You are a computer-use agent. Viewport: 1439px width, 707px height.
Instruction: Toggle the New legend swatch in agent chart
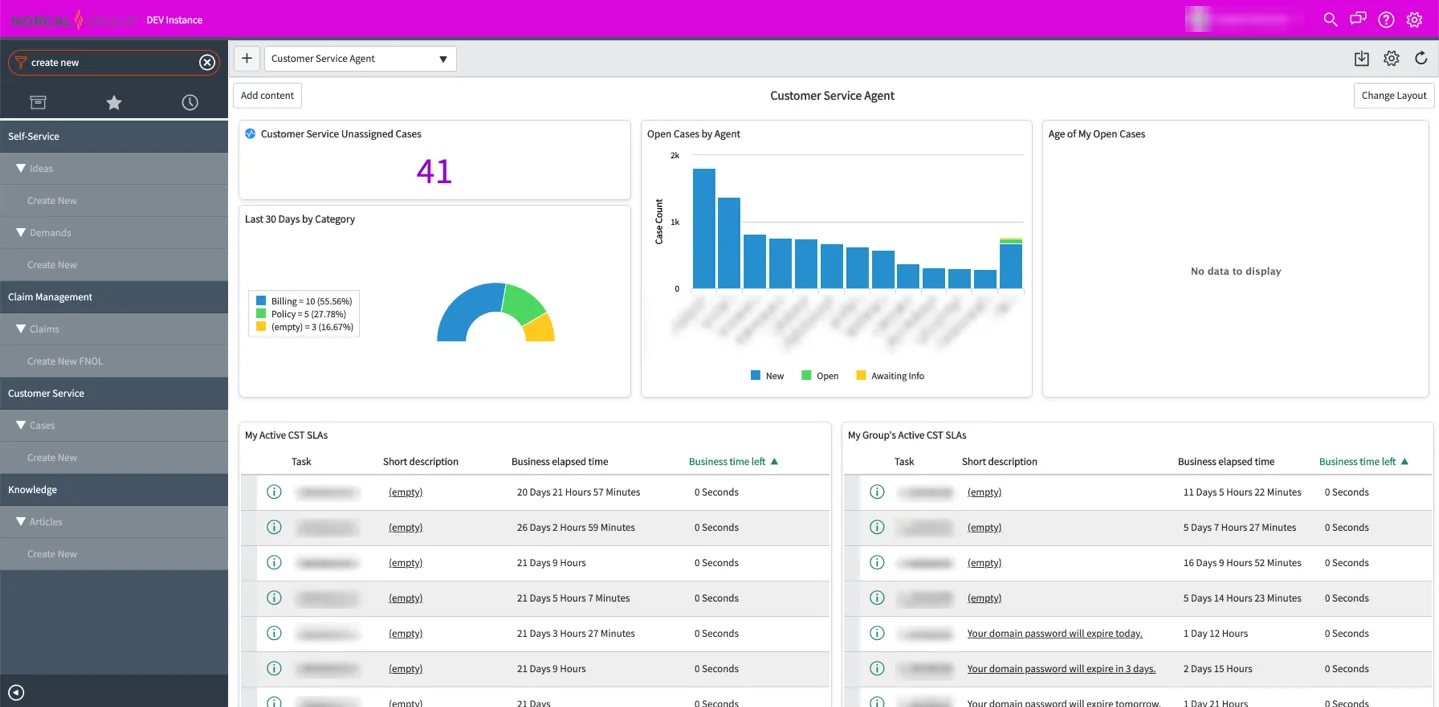(x=756, y=376)
